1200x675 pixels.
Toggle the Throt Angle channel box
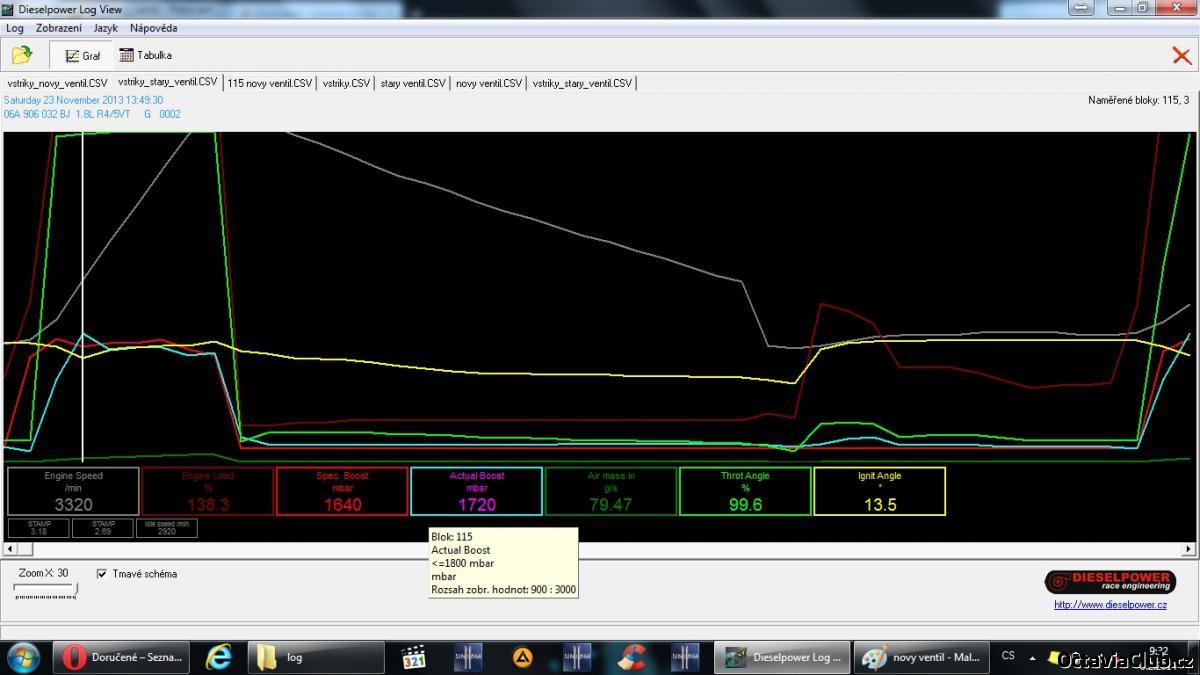745,491
